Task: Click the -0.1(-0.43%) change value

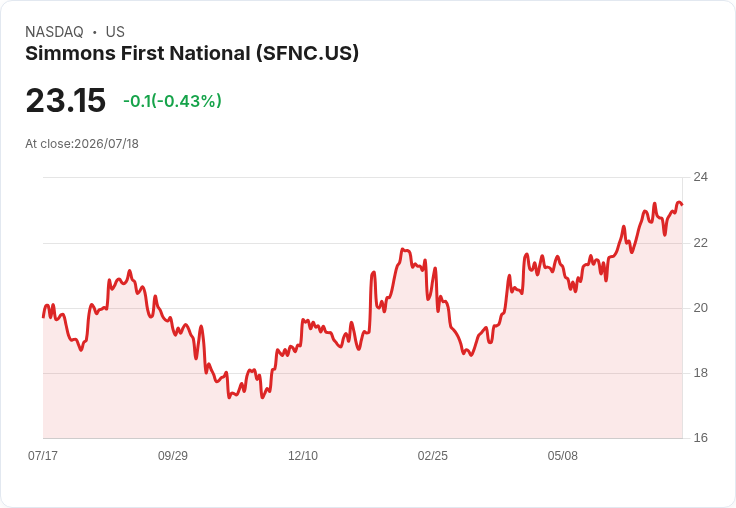Action: coord(172,101)
